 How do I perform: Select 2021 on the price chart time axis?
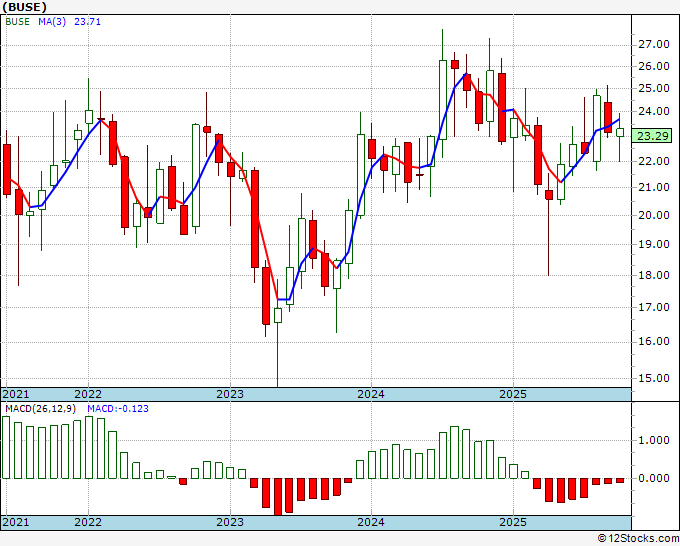click(16, 394)
